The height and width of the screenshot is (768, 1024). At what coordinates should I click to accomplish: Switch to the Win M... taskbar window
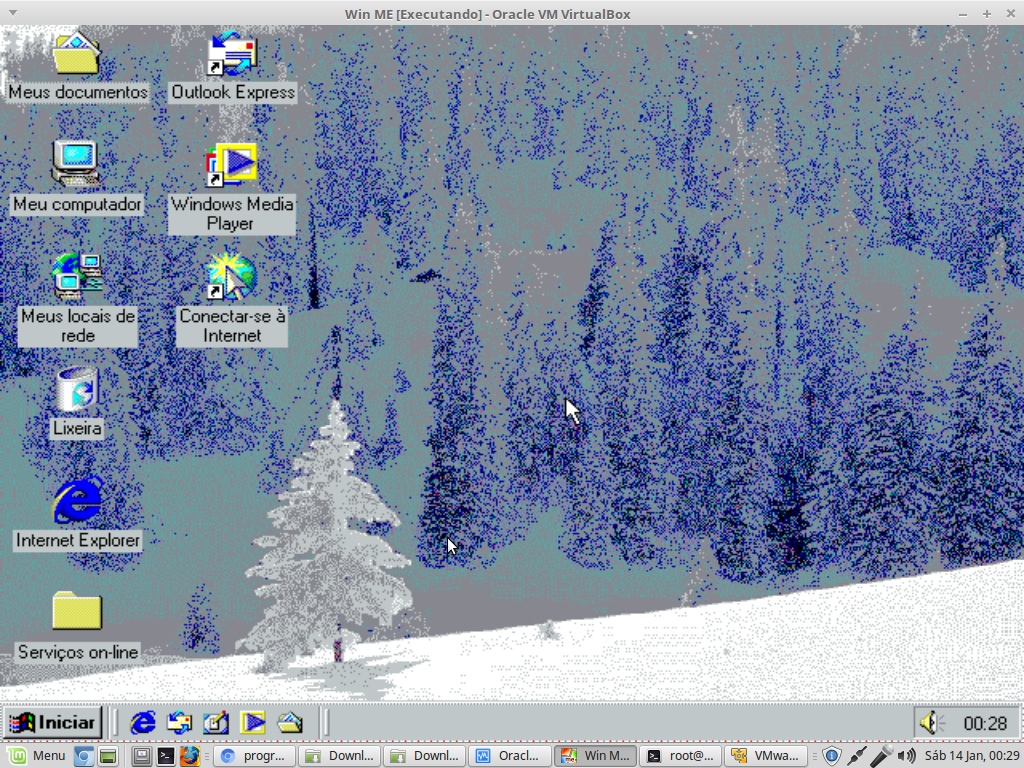(595, 756)
